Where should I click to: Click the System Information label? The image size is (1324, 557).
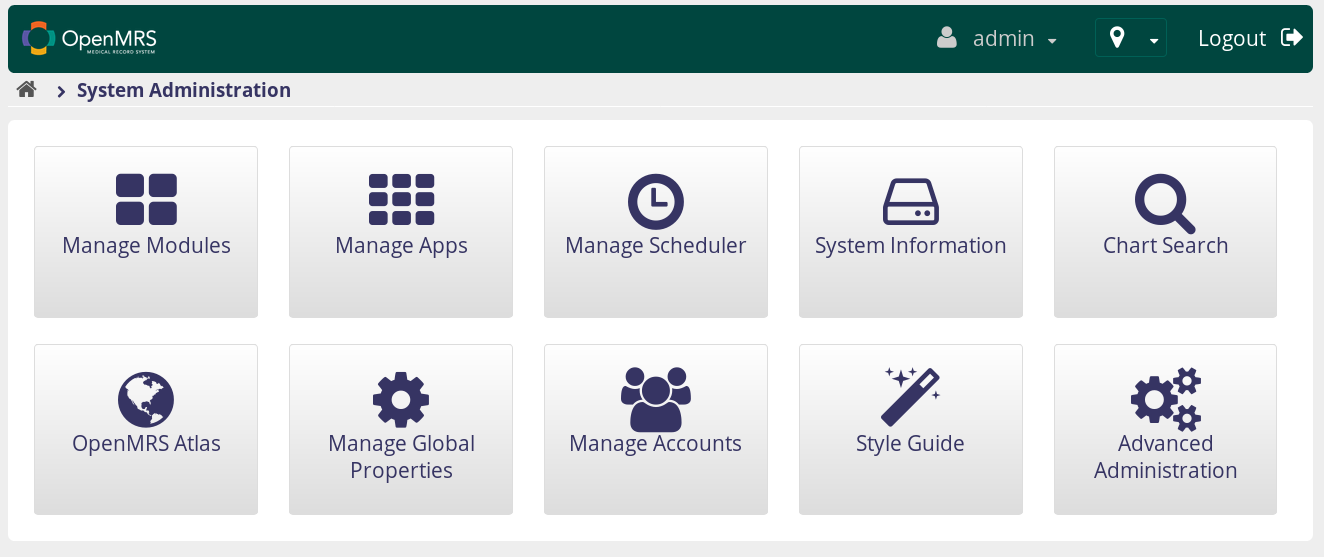point(911,246)
